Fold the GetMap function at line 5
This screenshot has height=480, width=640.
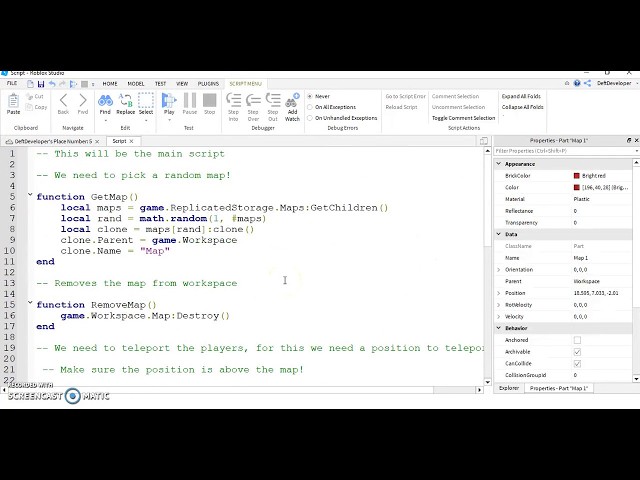click(30, 195)
